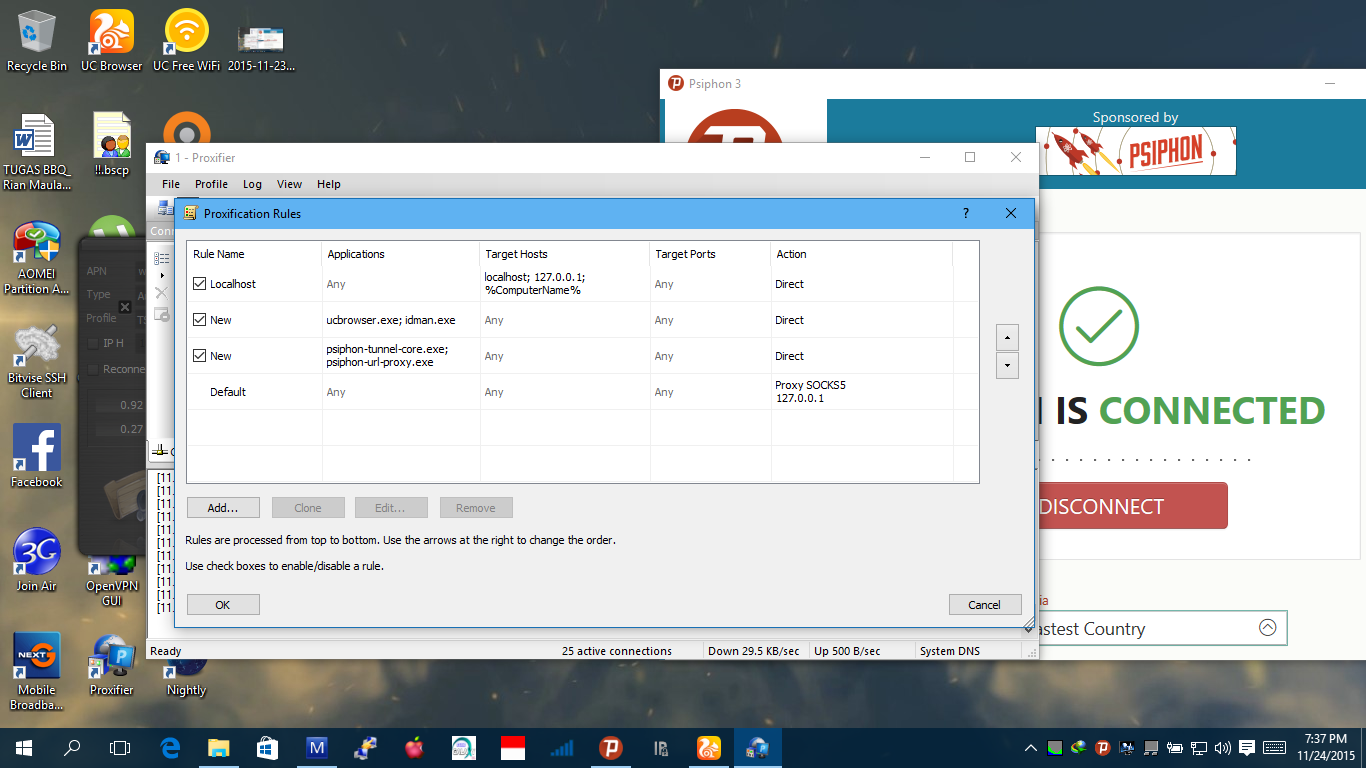
Task: Show hidden system tray icons chevron
Action: [1031, 747]
